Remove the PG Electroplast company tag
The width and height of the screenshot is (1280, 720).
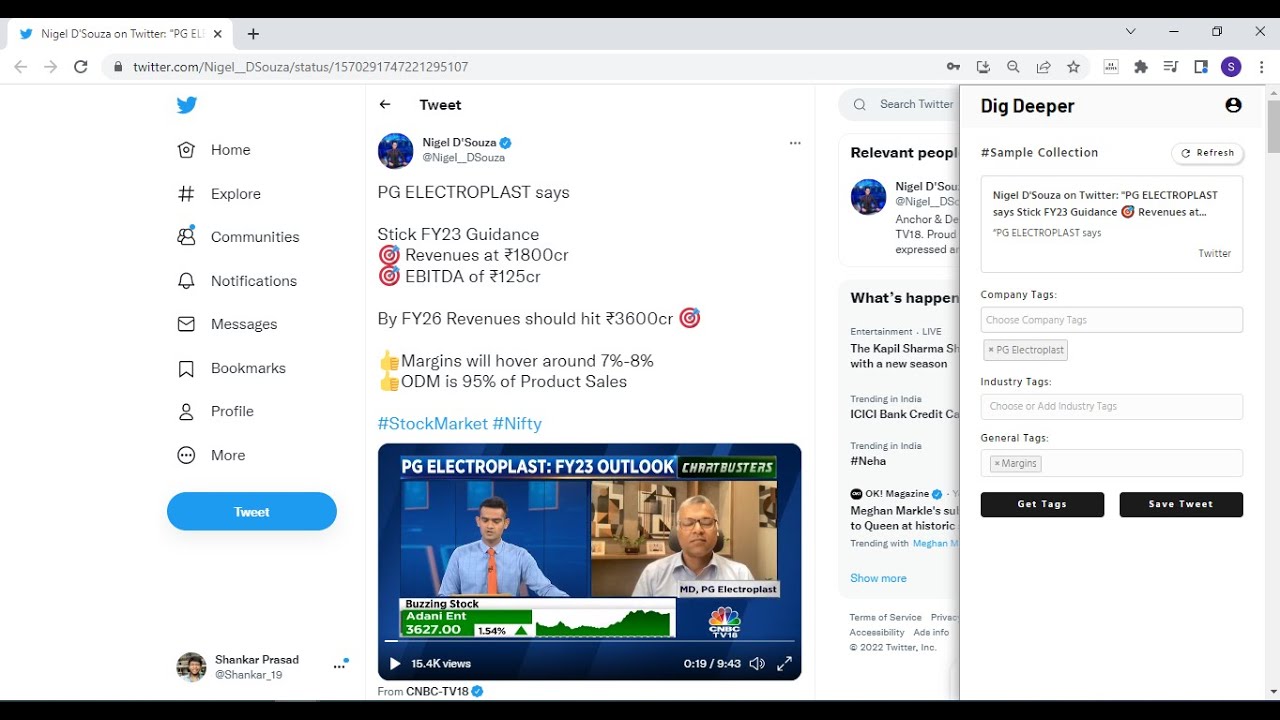coord(995,349)
